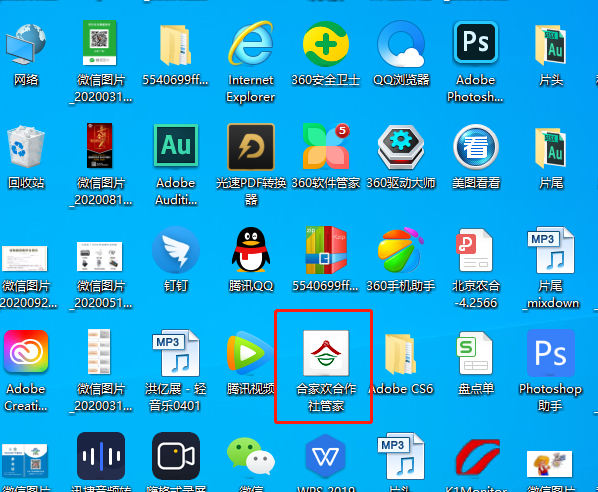Open the 微信图片_2020031 file beside Adobe Creative Cloud
This screenshot has height=492, width=598.
point(99,352)
